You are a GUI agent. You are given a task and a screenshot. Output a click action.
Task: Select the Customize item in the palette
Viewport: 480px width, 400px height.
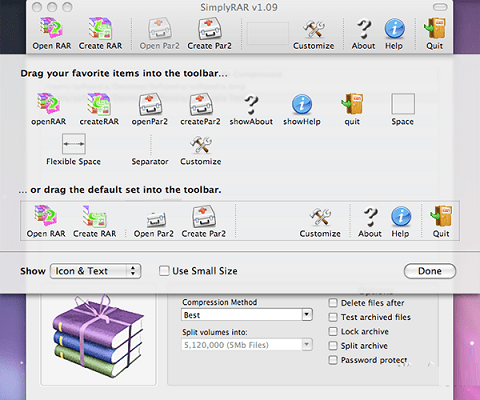(x=201, y=150)
